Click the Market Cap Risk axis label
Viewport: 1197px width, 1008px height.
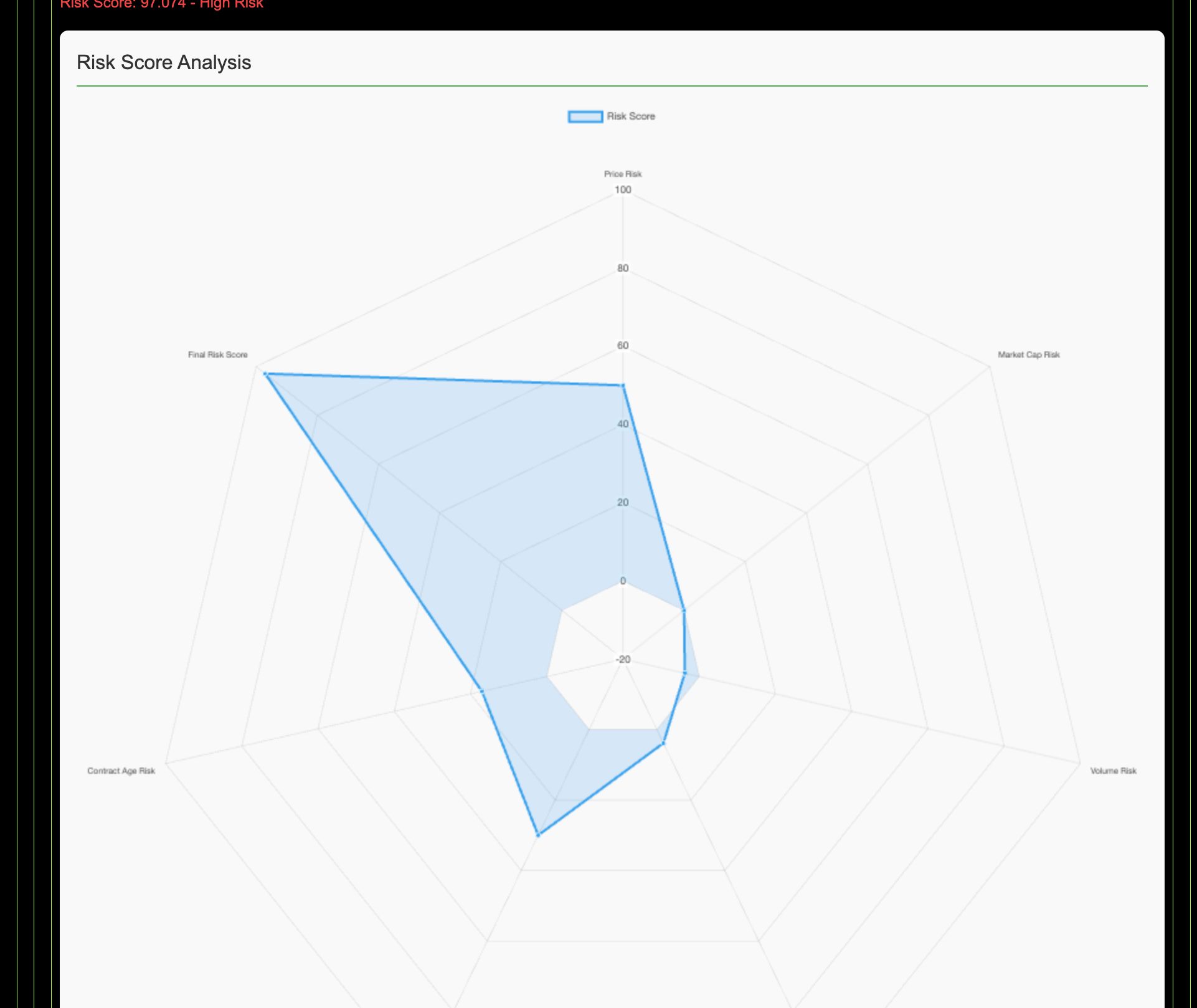[x=1028, y=354]
